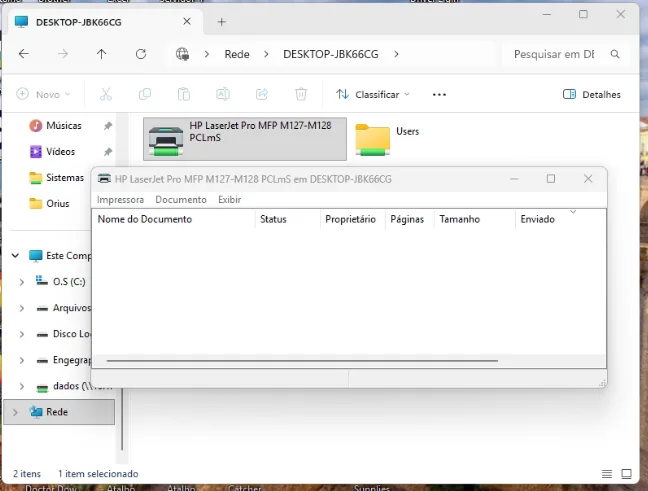Open Vídeos in the sidebar
The width and height of the screenshot is (648, 491).
coord(52,152)
